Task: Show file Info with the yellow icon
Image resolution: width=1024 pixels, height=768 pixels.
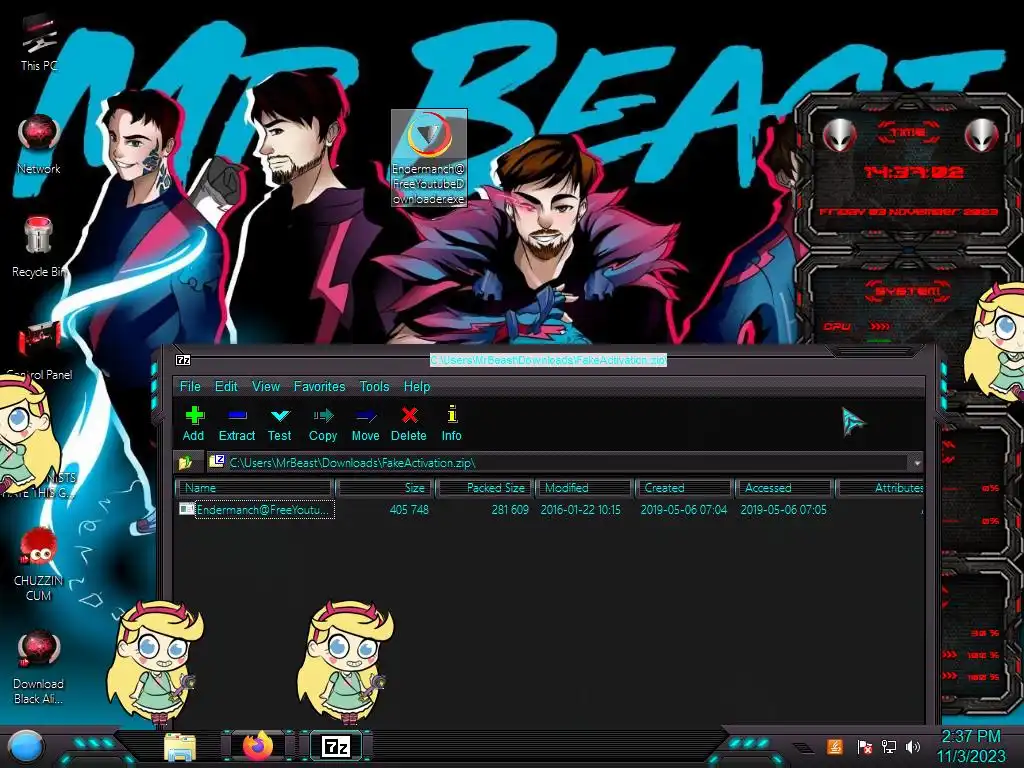Action: [x=451, y=423]
